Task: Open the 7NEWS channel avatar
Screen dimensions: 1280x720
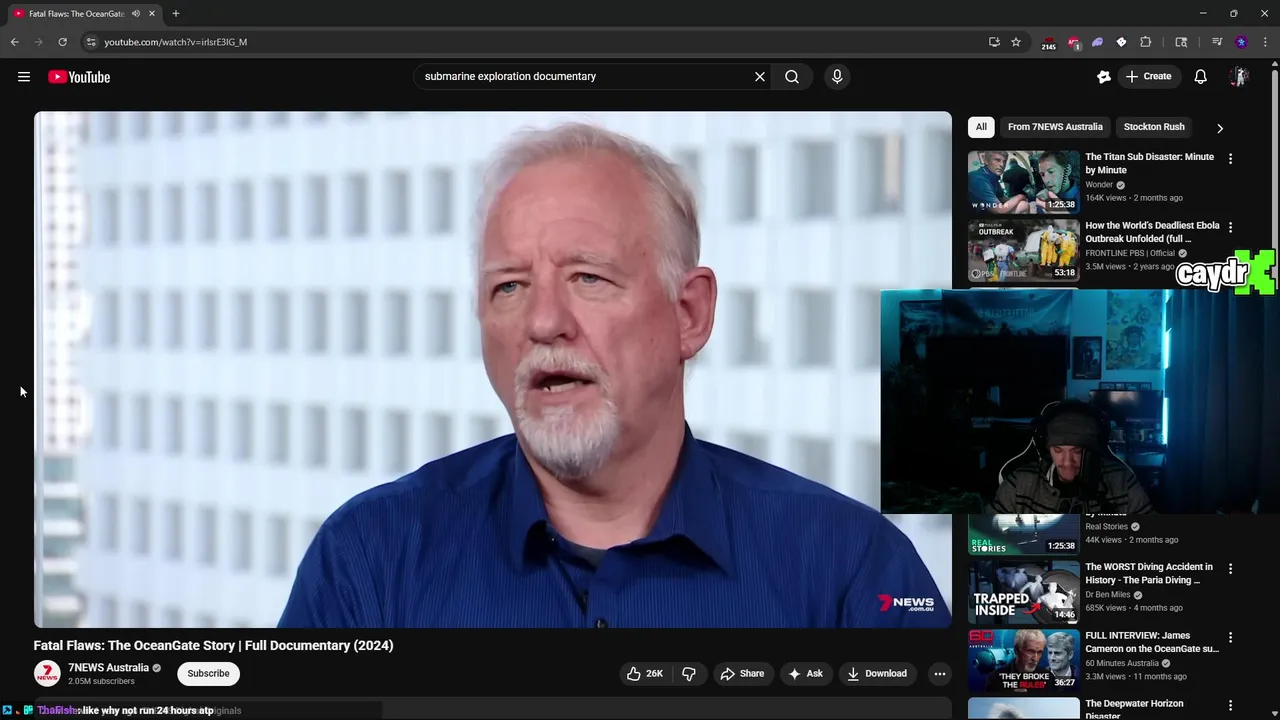Action: click(47, 674)
